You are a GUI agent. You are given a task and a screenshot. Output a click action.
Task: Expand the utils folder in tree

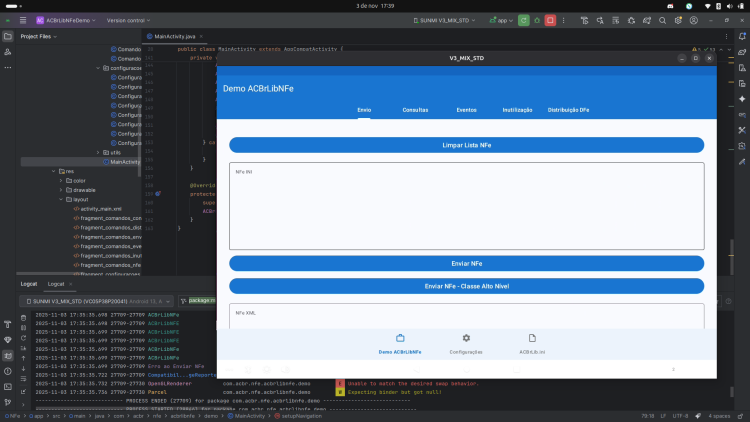[98, 153]
